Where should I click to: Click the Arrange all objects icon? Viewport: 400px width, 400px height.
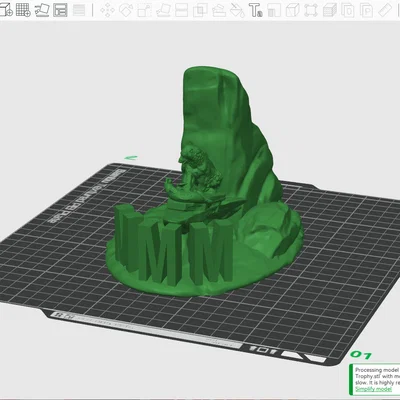[60, 10]
